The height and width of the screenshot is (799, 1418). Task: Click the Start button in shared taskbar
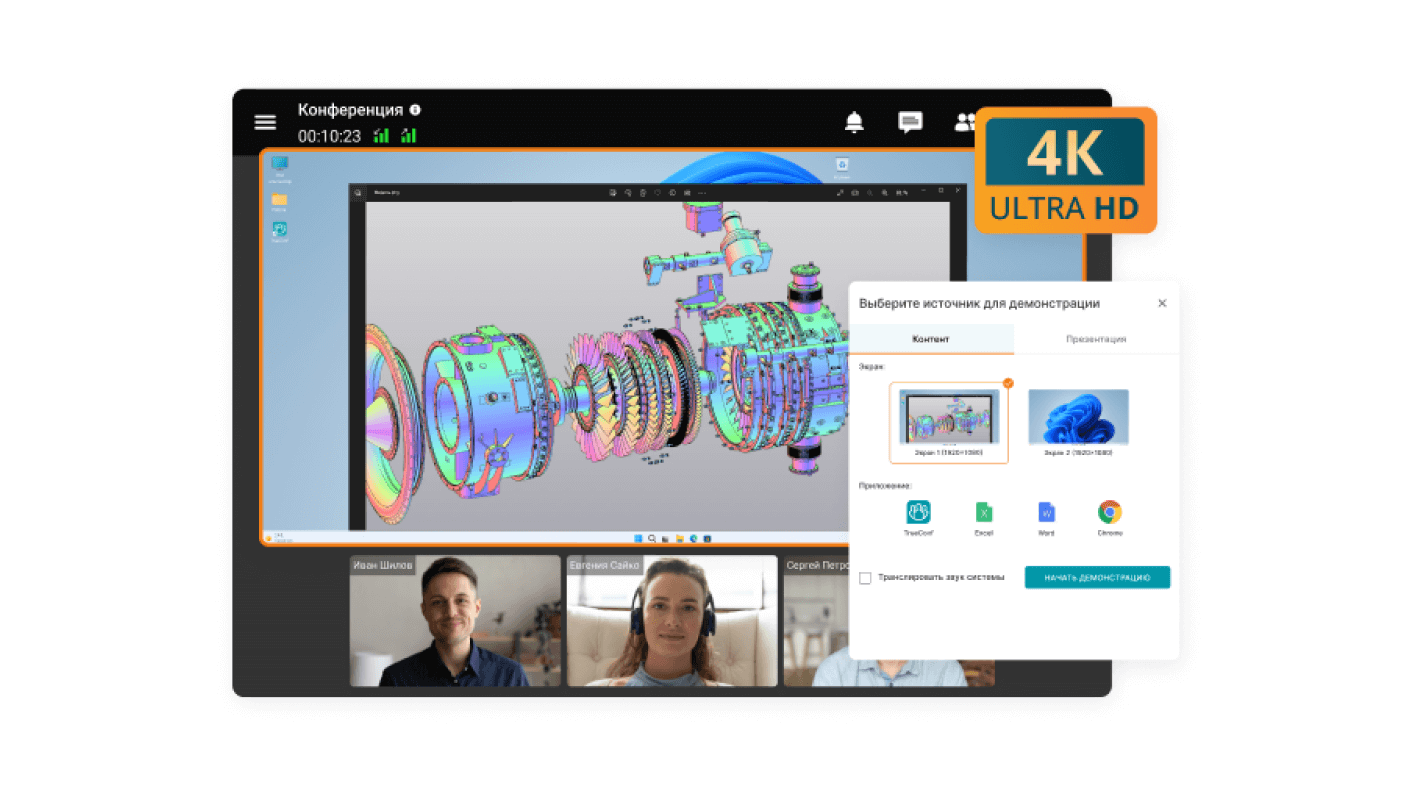(638, 539)
